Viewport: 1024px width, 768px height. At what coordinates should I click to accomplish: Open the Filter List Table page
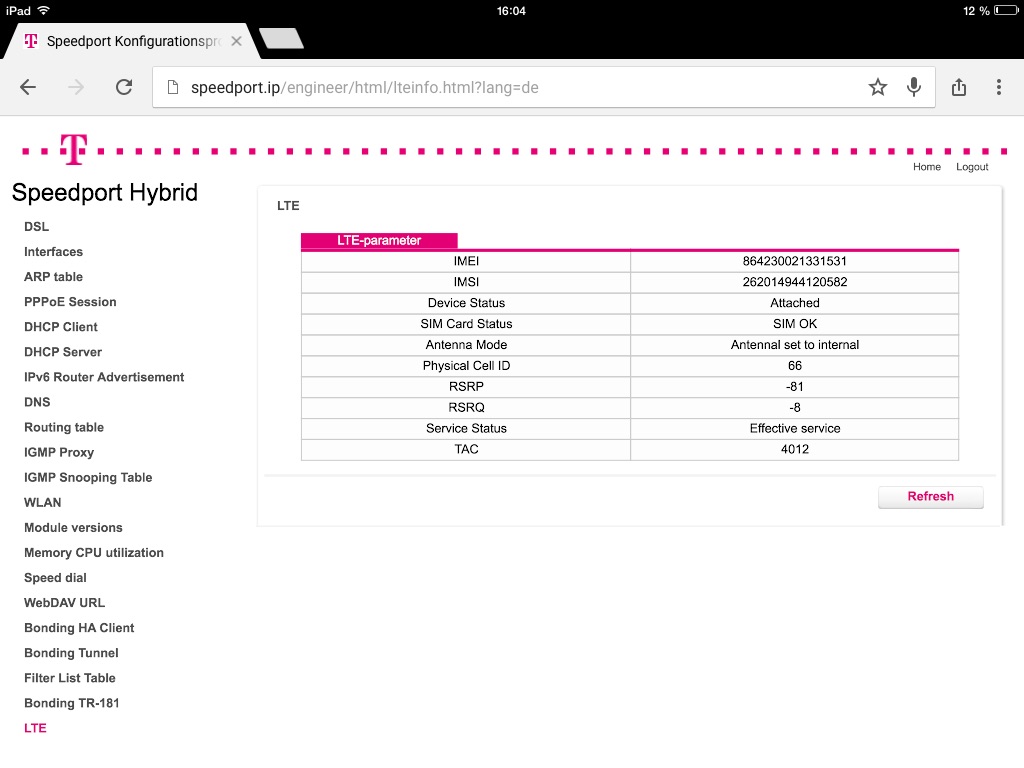(x=70, y=678)
